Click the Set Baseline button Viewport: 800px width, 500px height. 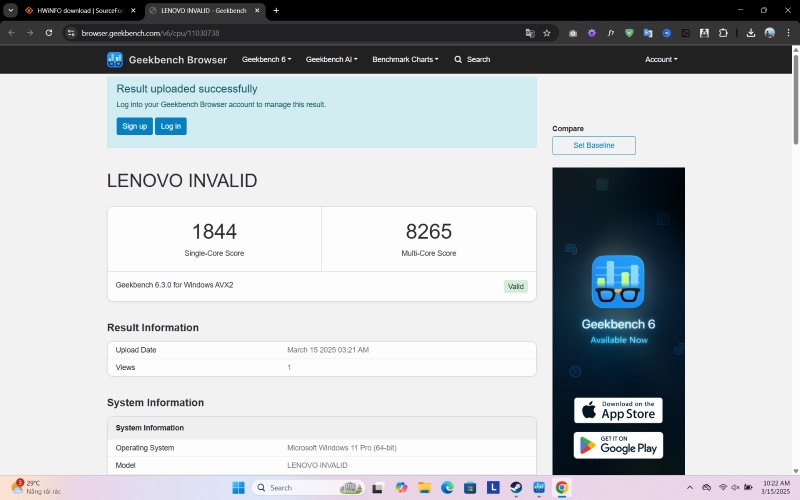click(x=594, y=145)
